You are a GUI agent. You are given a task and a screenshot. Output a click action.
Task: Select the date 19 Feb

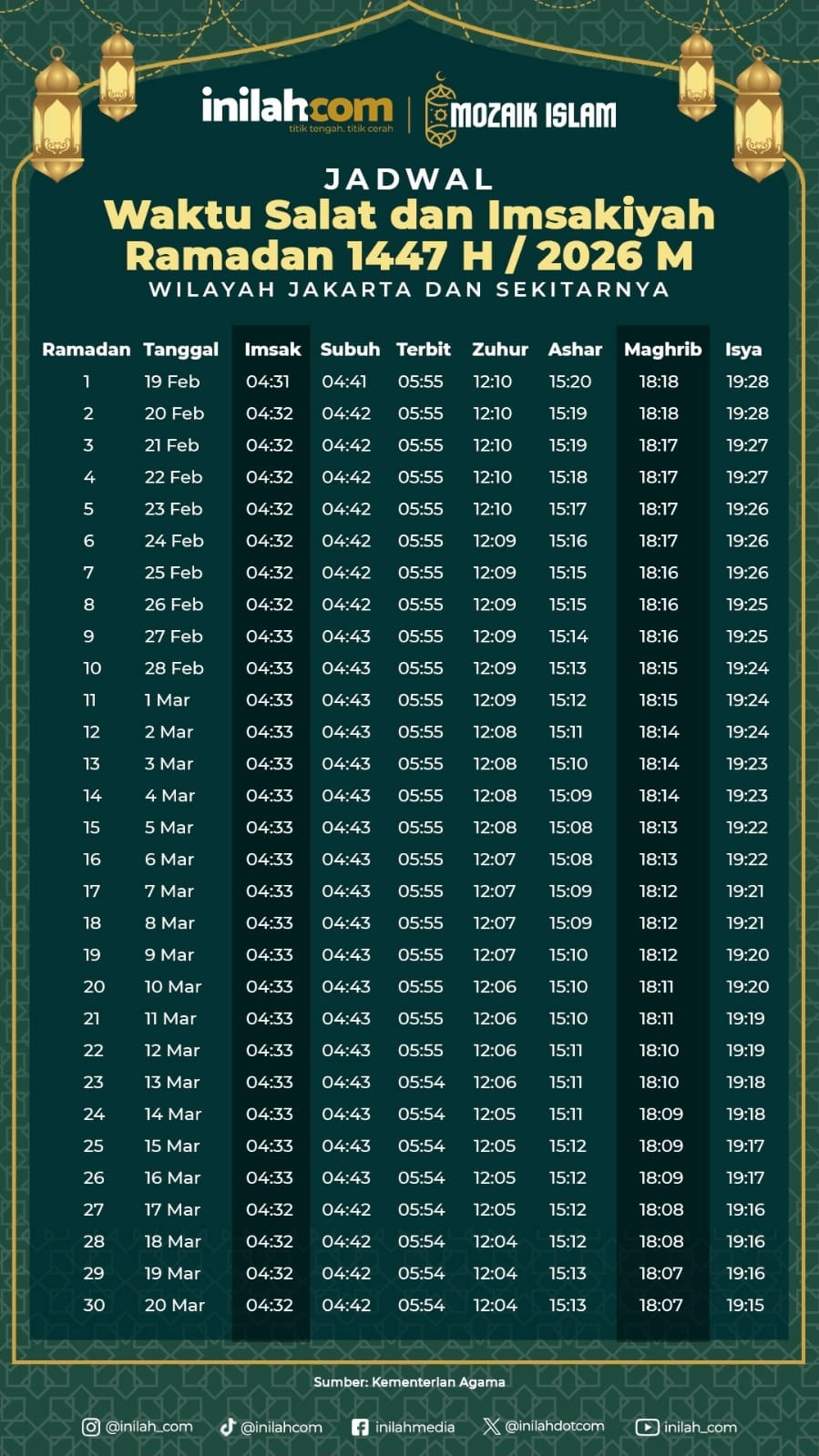tap(172, 382)
